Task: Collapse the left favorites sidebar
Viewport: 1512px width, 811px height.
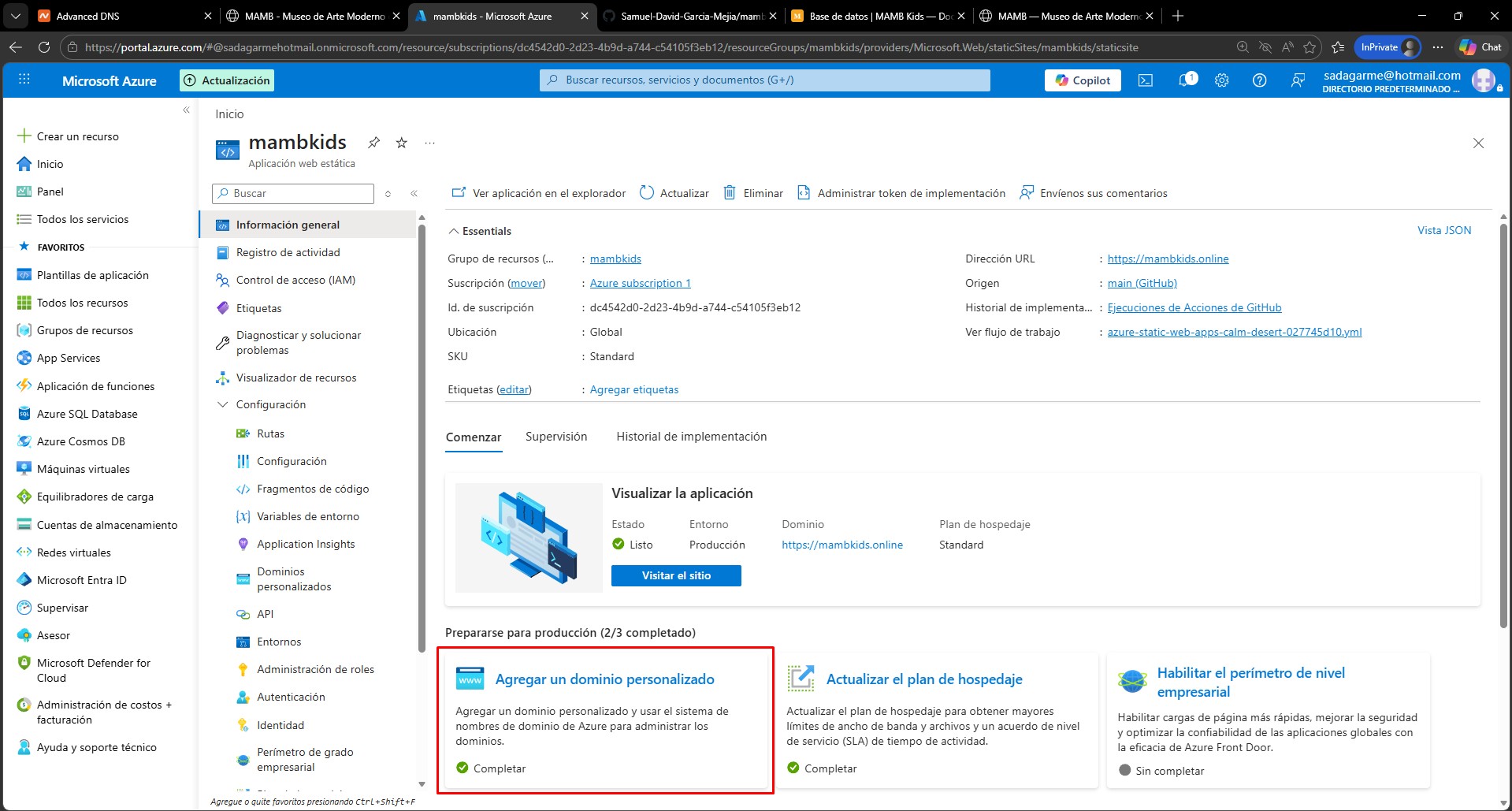Action: click(187, 110)
